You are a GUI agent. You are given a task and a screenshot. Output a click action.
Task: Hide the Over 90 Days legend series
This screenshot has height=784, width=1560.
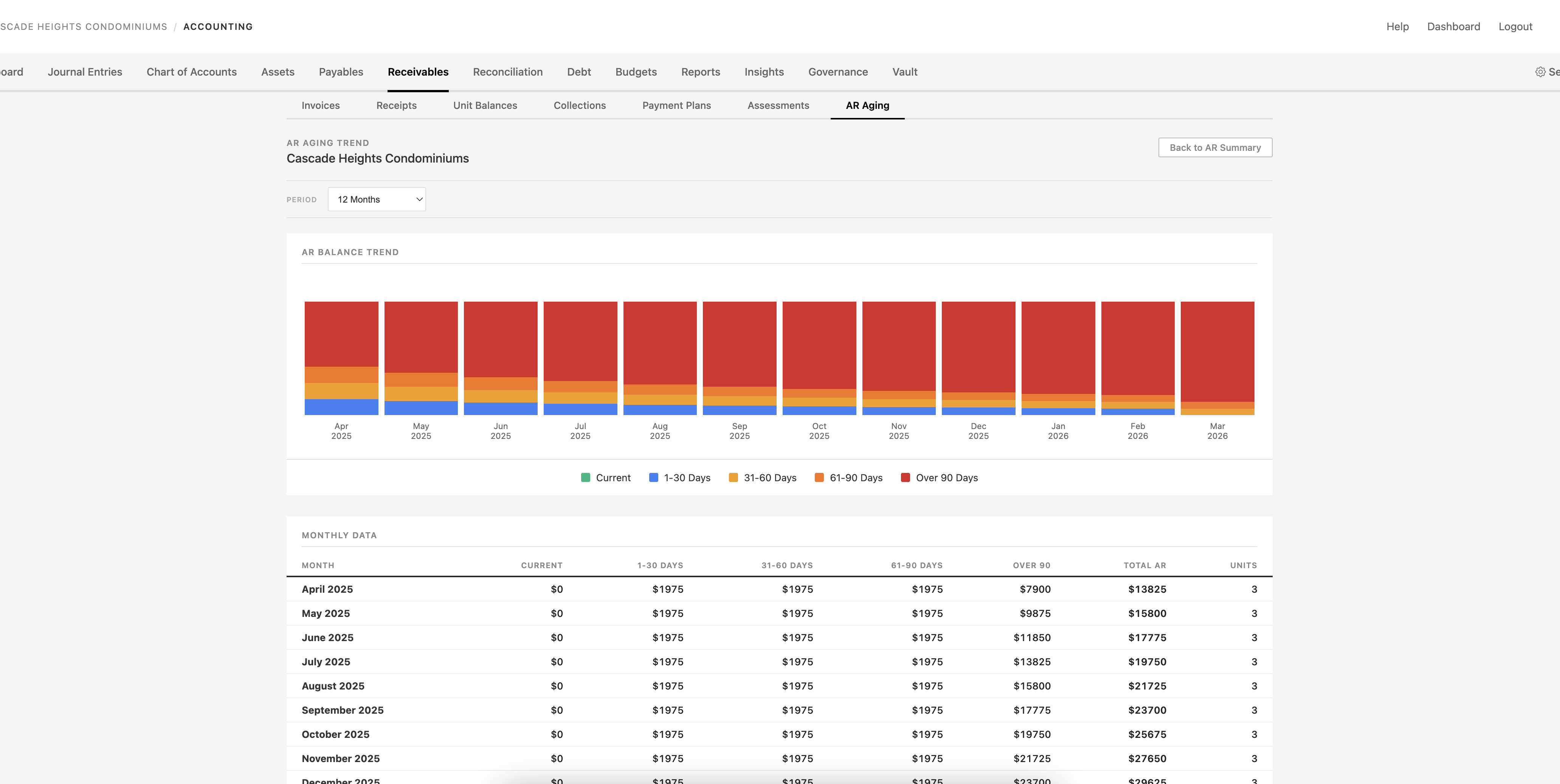[906, 478]
